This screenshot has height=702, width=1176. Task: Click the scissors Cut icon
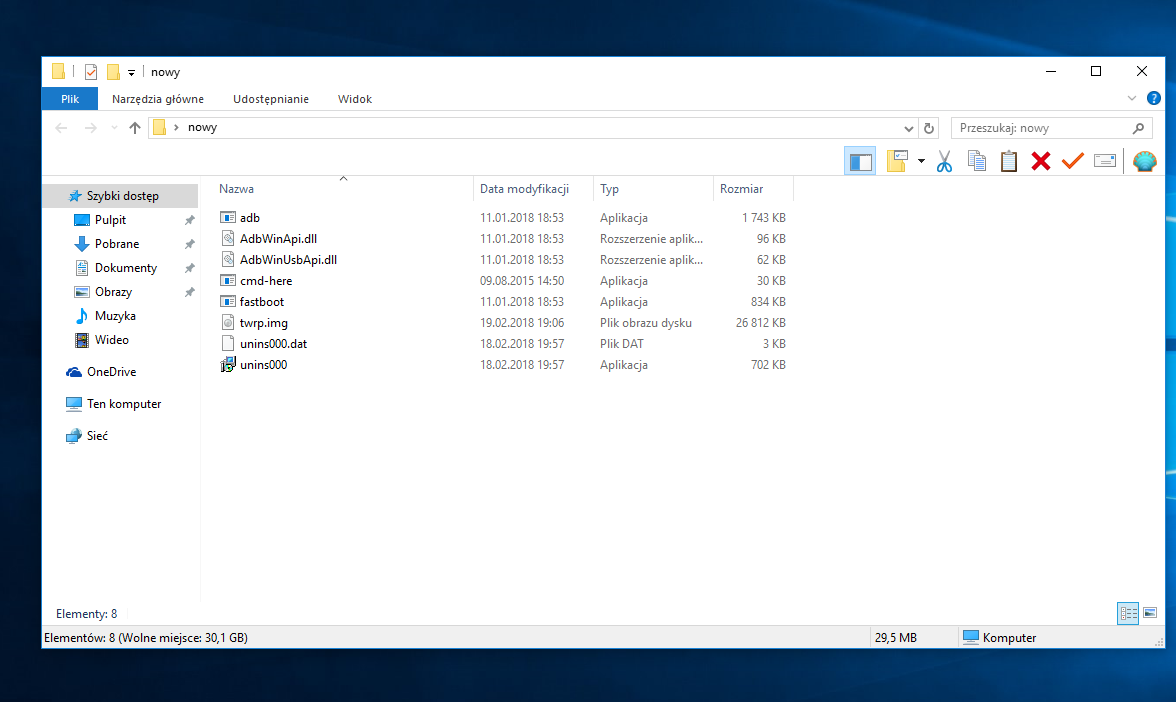tap(944, 161)
